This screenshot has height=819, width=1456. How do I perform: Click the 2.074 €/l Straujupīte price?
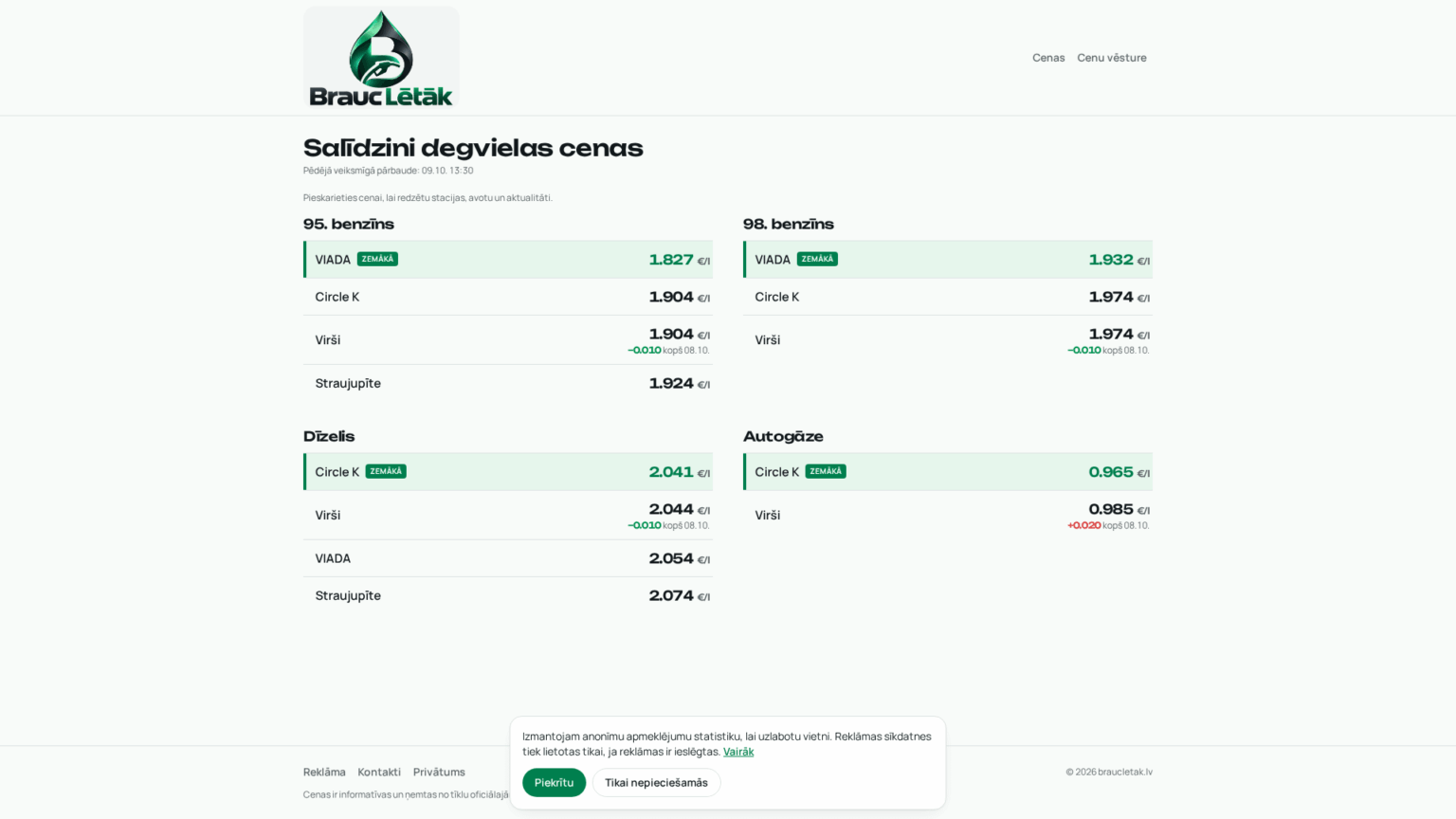[x=680, y=596]
